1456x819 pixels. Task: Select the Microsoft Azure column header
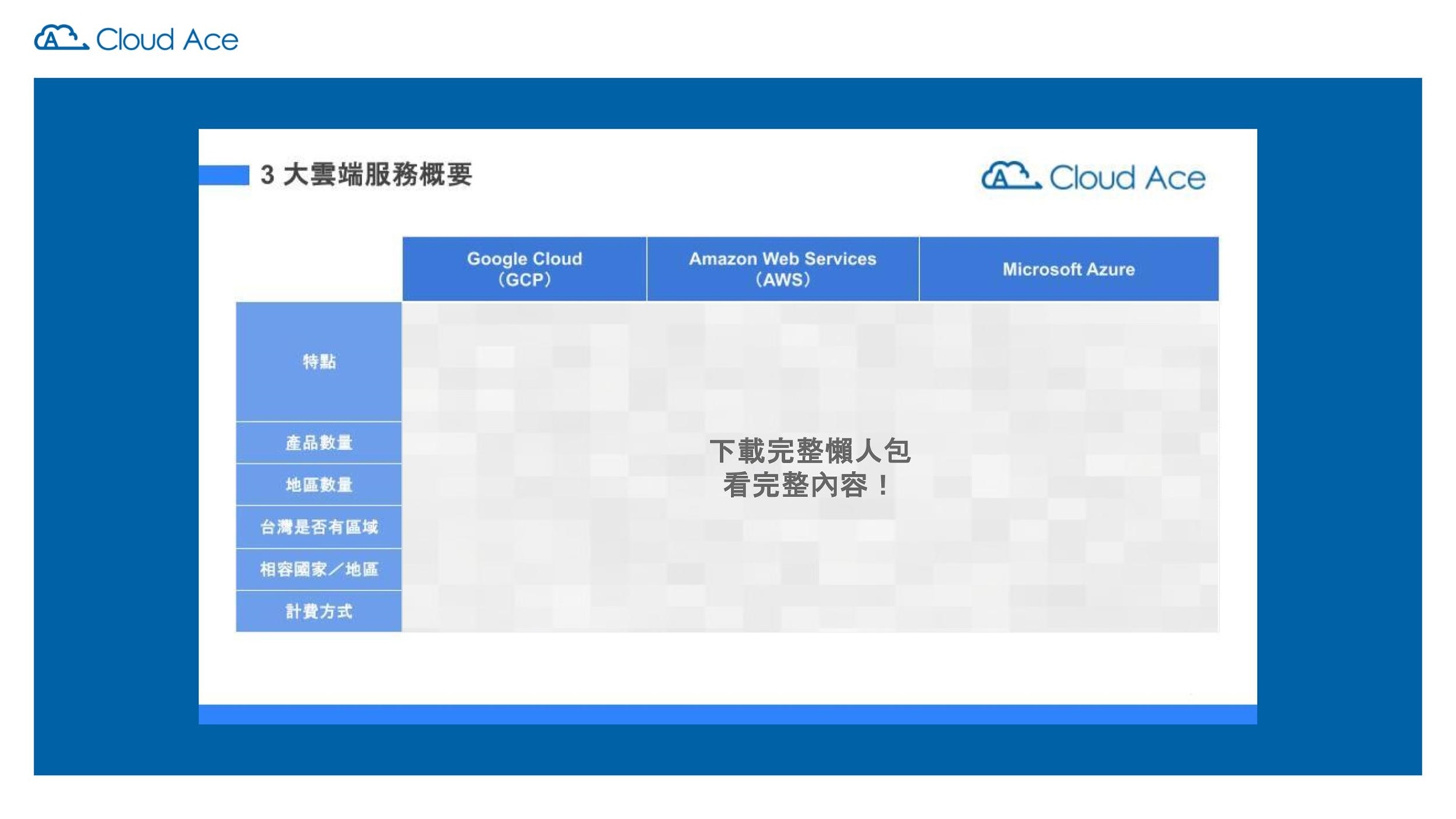(1068, 269)
